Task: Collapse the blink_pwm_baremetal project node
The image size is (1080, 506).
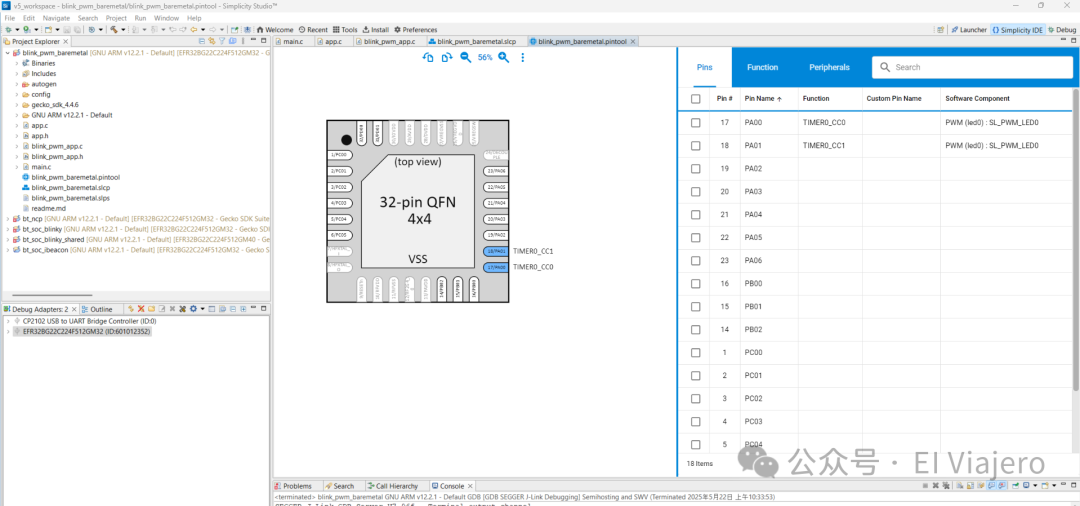Action: click(8, 52)
